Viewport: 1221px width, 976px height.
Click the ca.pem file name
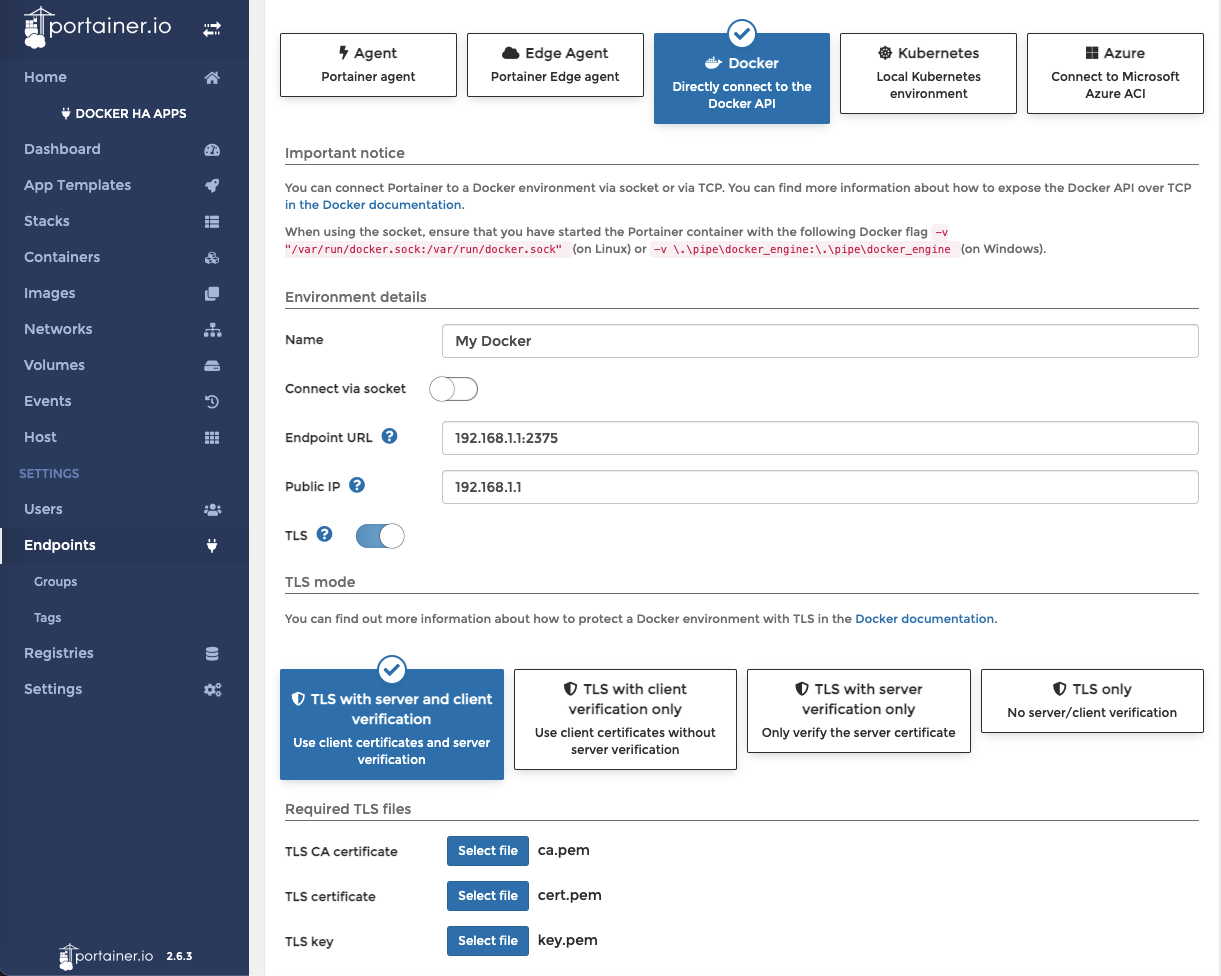564,851
